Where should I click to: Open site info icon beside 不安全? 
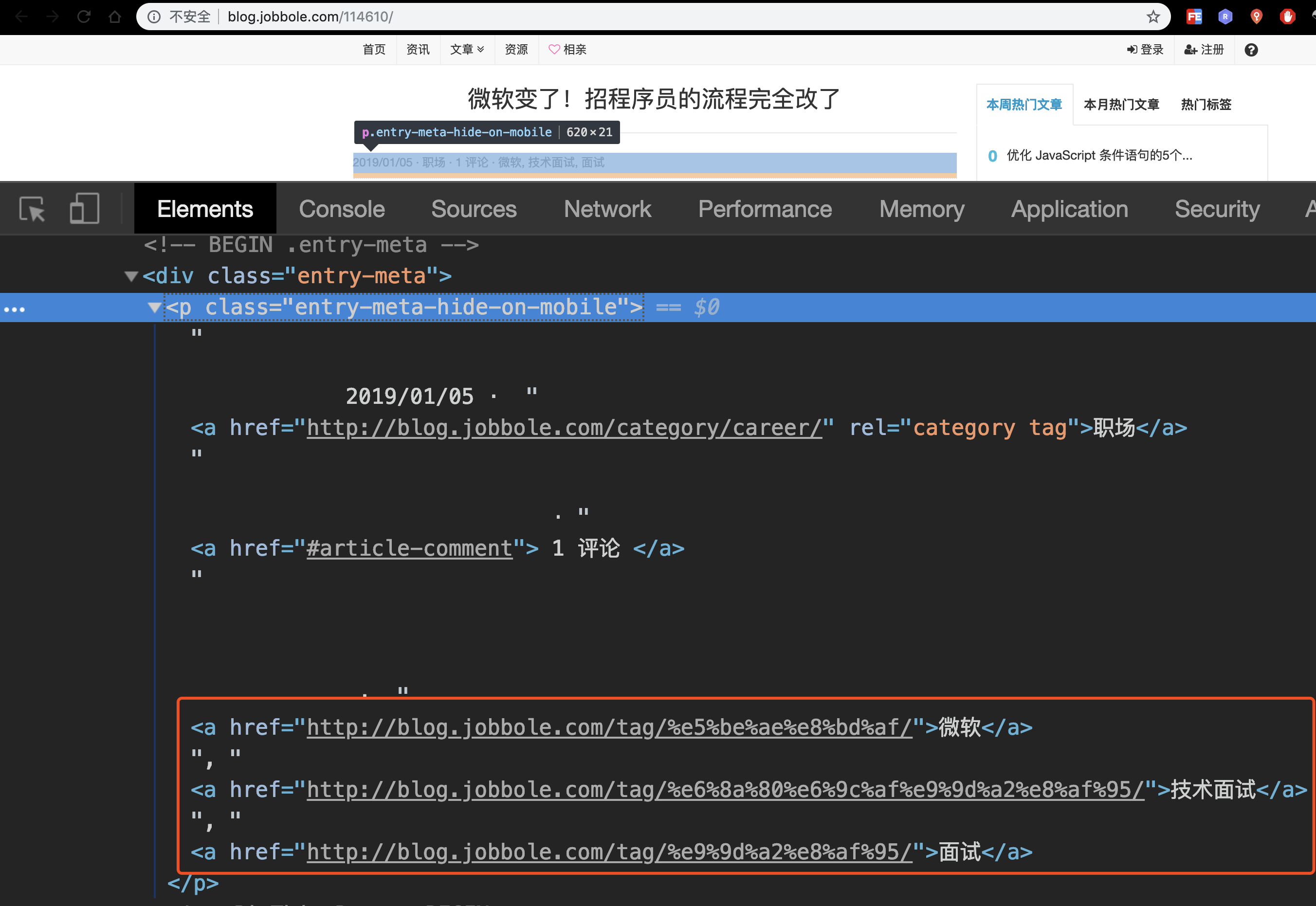[x=154, y=17]
